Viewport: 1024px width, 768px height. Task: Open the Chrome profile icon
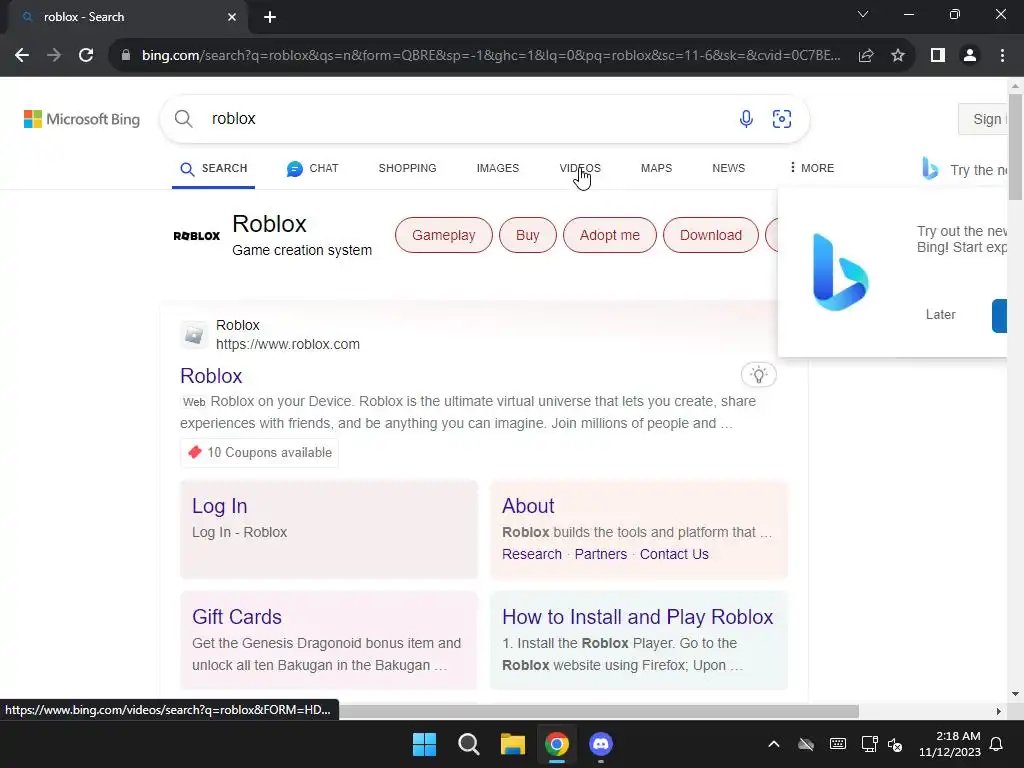pos(970,56)
